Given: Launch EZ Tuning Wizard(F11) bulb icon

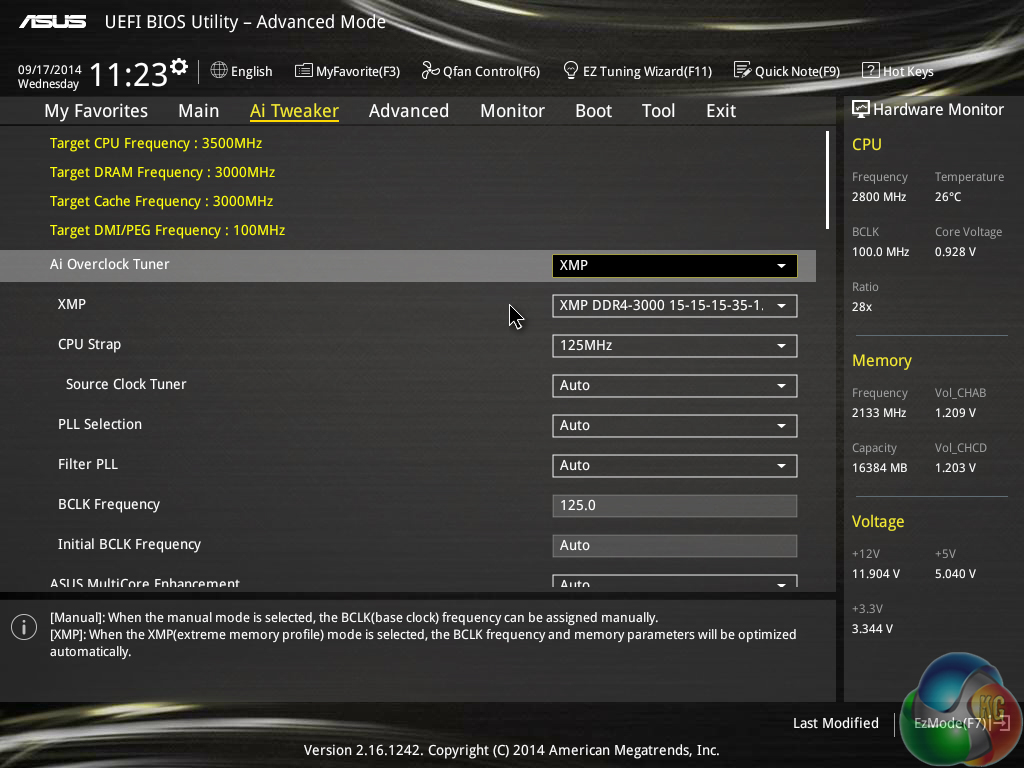Looking at the screenshot, I should point(571,71).
